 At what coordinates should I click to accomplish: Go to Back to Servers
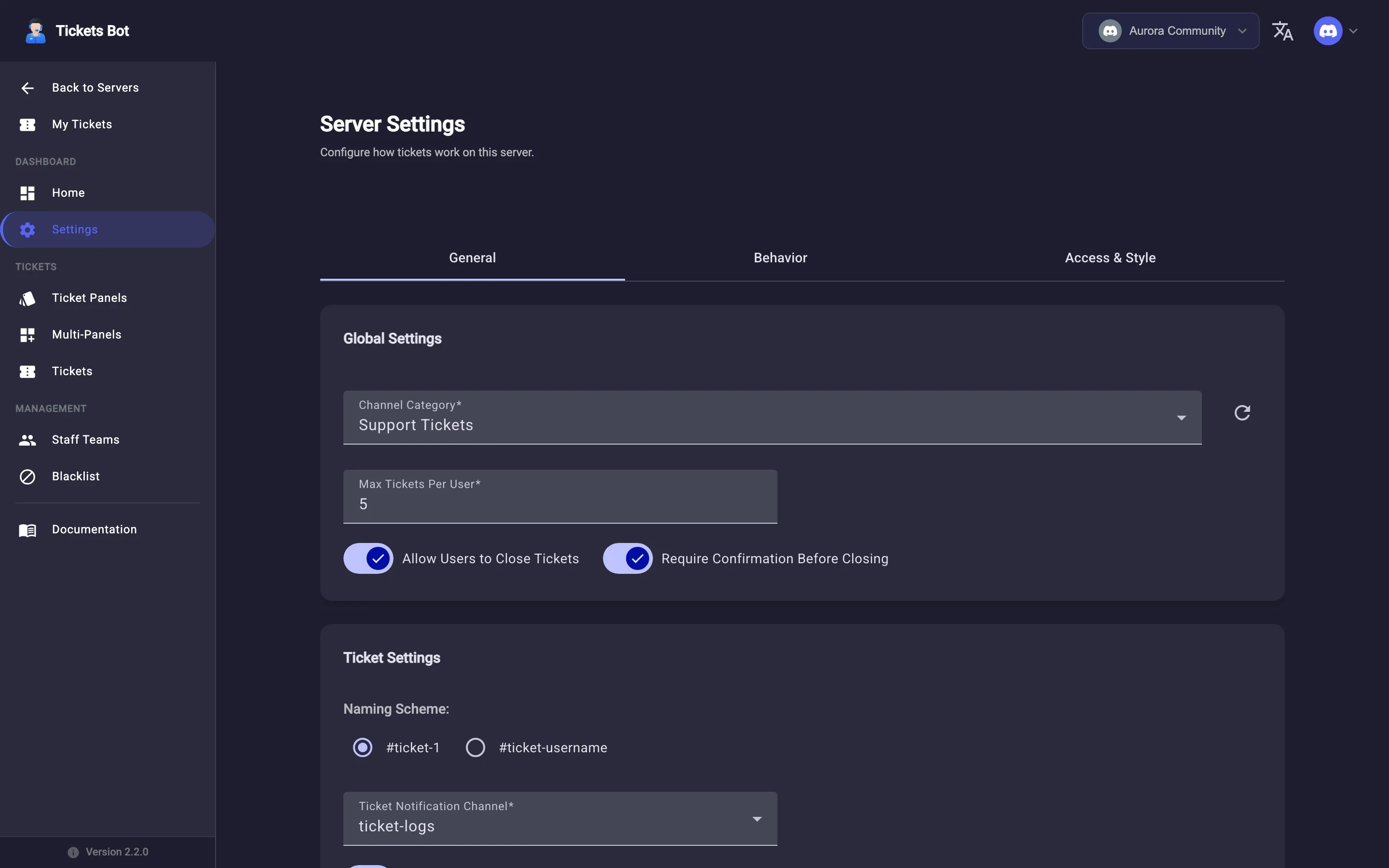coord(108,88)
